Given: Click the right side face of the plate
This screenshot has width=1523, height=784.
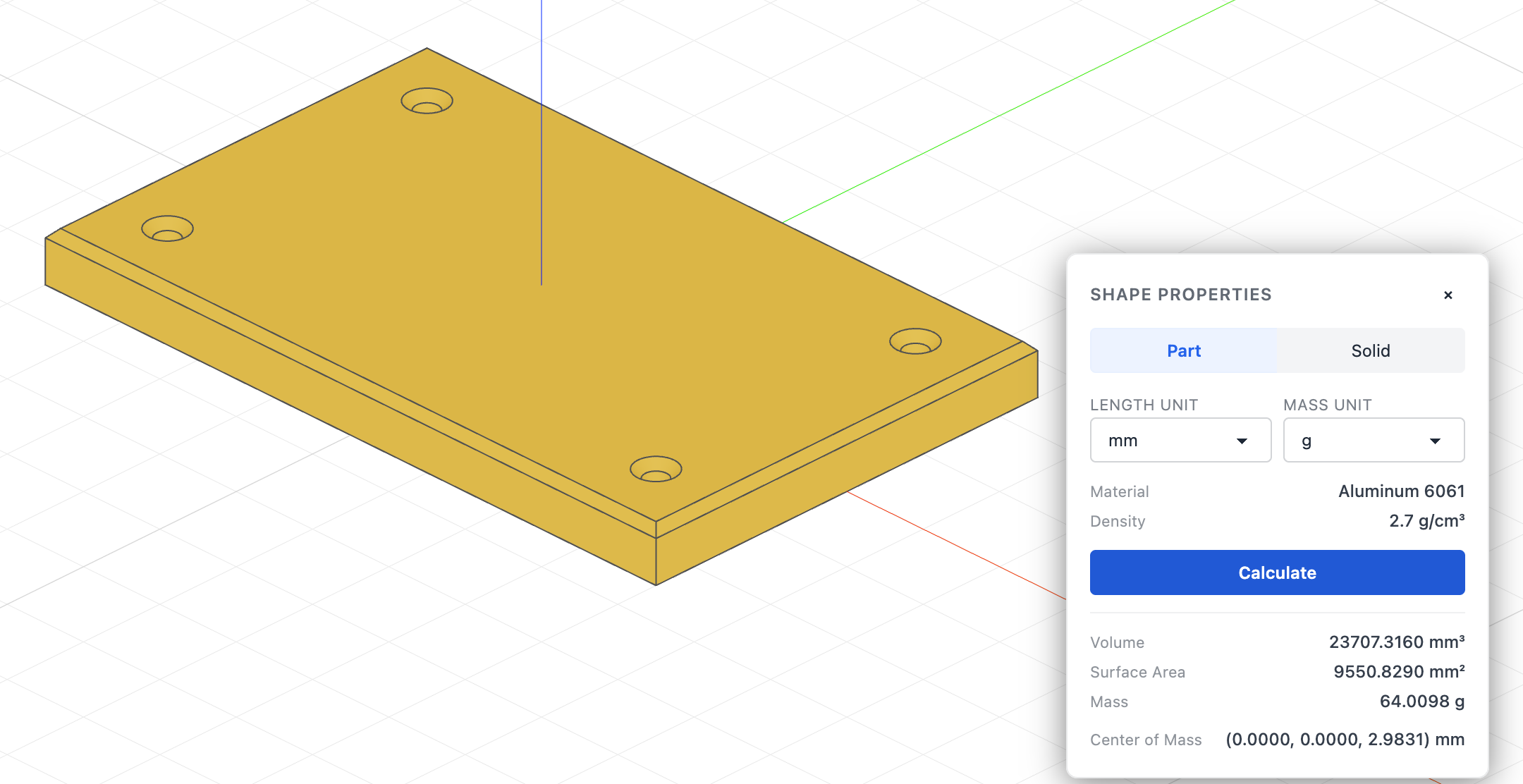Looking at the screenshot, I should point(846,469).
